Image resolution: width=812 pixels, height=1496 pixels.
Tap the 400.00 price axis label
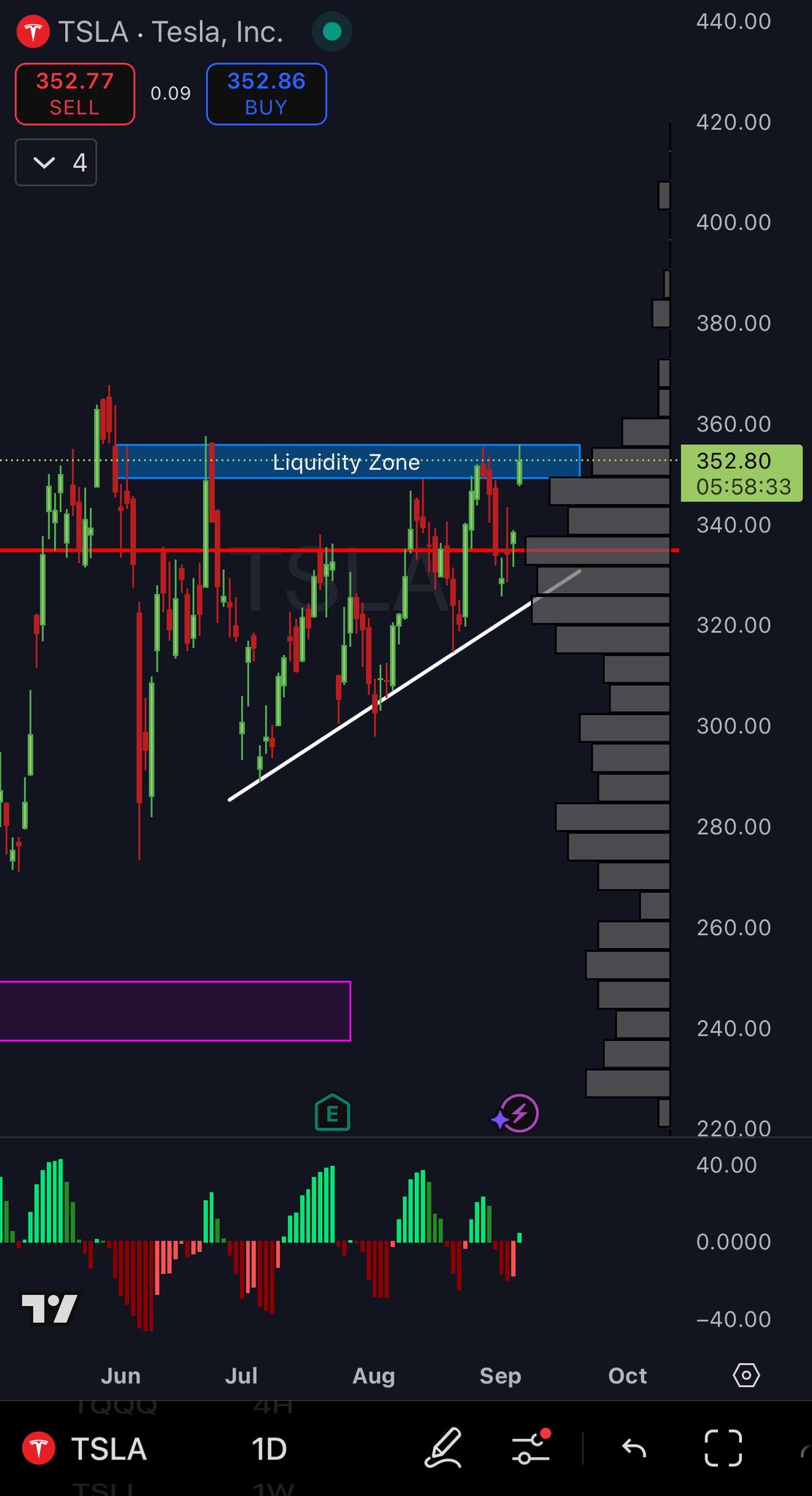coord(734,222)
